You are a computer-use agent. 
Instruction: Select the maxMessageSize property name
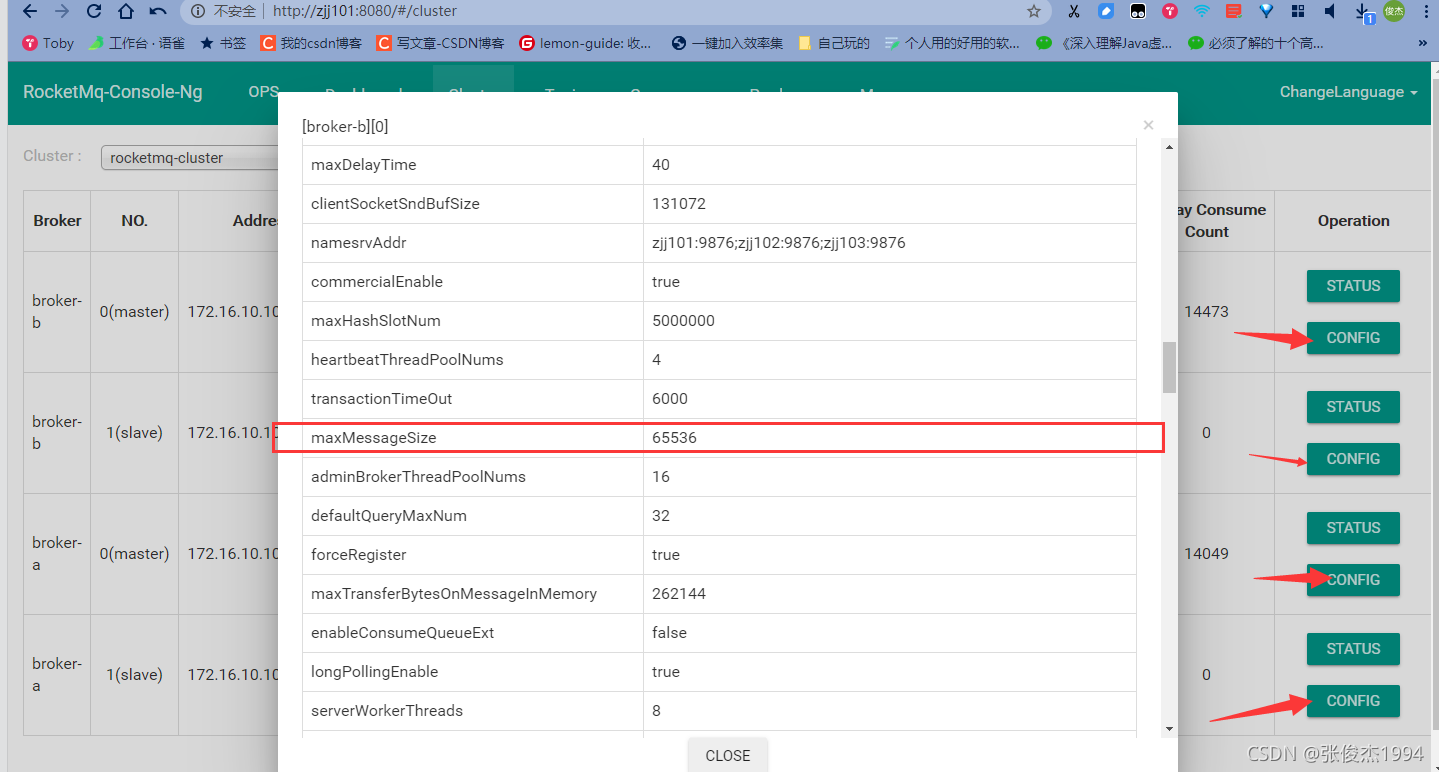click(x=374, y=438)
